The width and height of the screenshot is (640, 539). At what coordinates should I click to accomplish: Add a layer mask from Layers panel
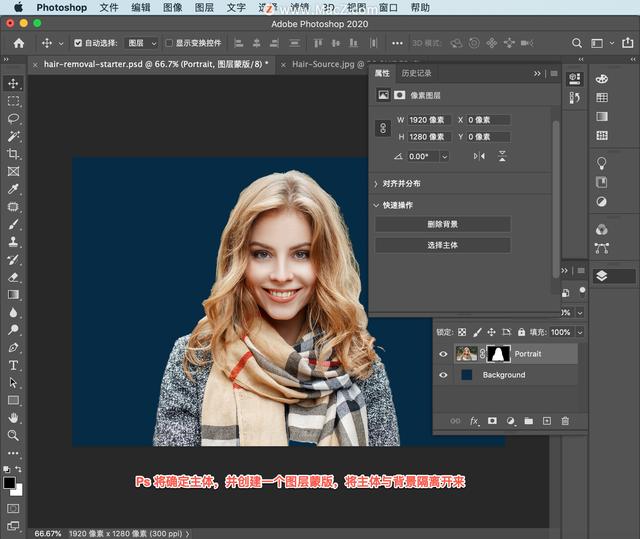point(492,421)
